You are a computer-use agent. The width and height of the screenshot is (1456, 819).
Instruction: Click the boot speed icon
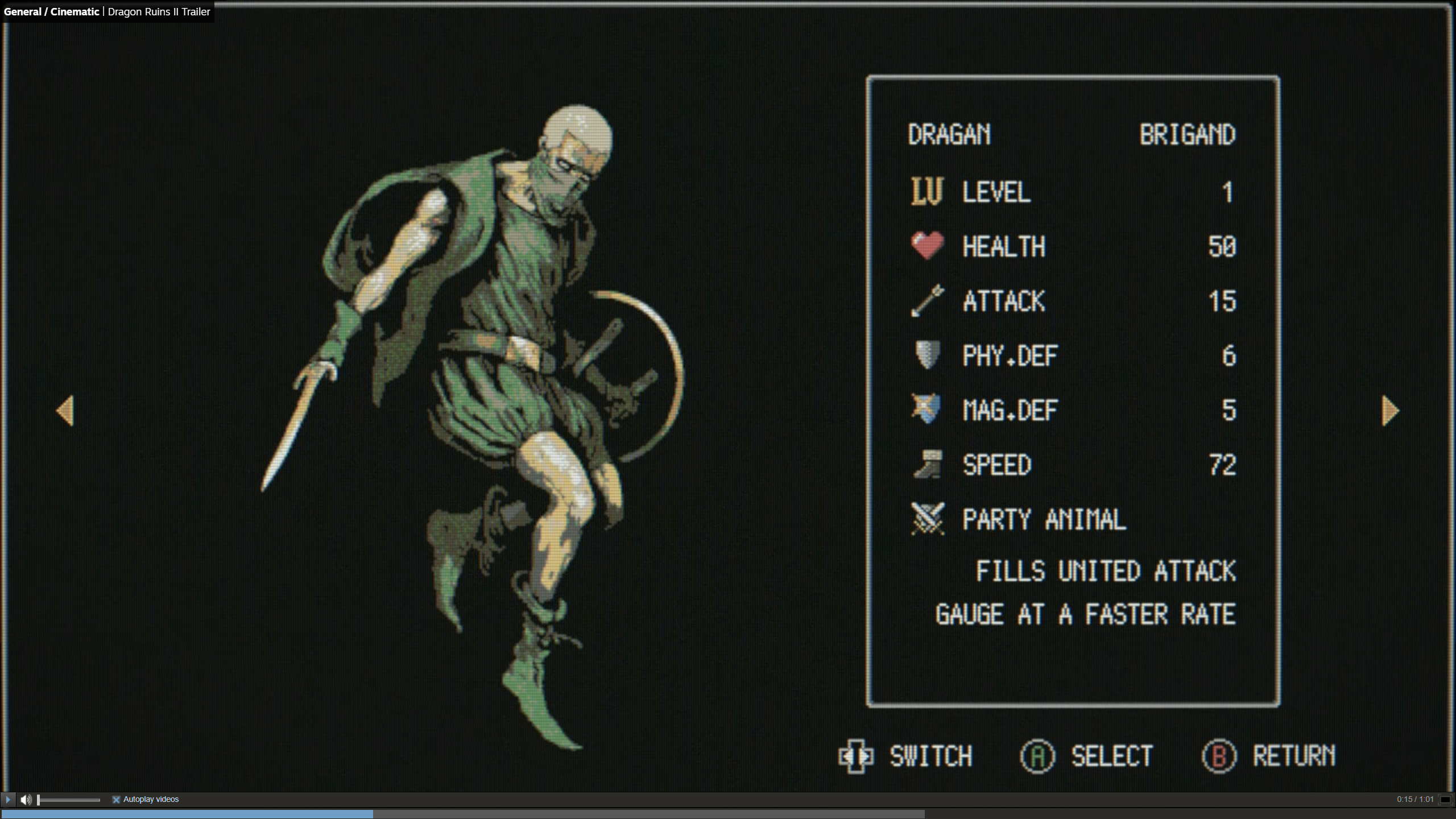pos(928,464)
